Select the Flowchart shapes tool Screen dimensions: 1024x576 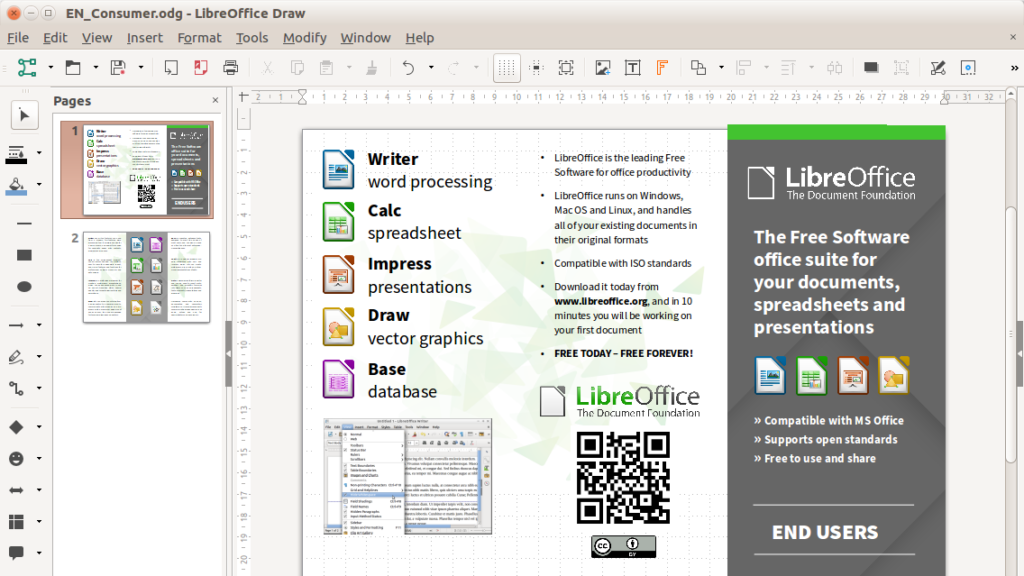click(x=16, y=521)
